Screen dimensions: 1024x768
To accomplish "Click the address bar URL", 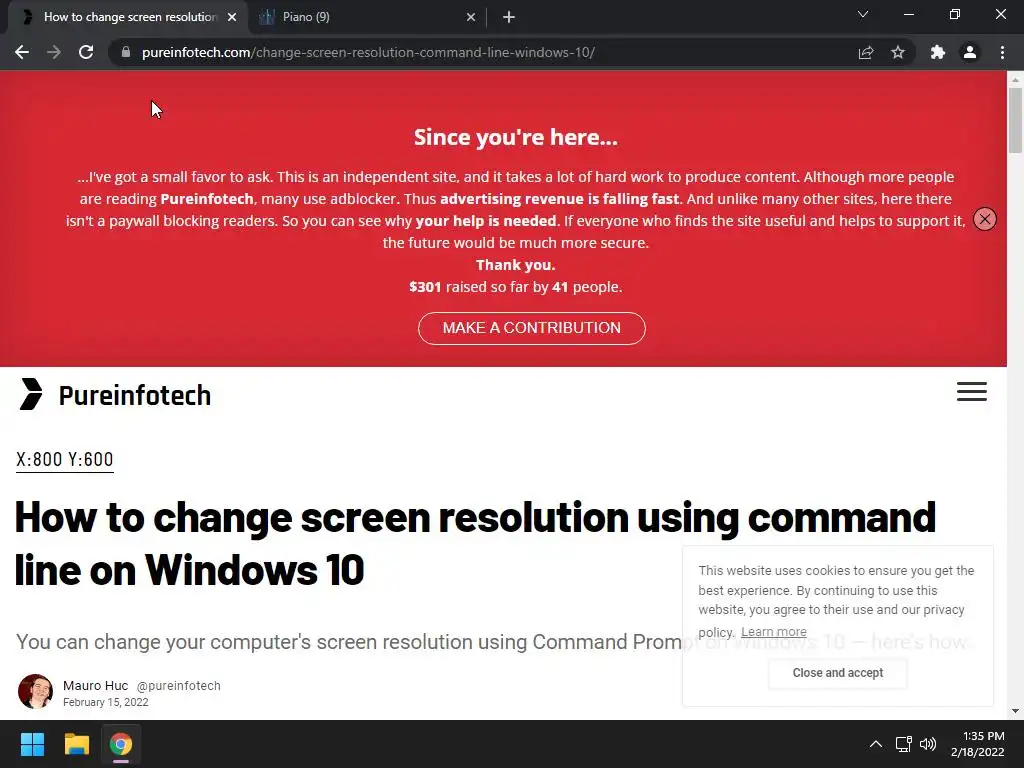I will (x=368, y=52).
